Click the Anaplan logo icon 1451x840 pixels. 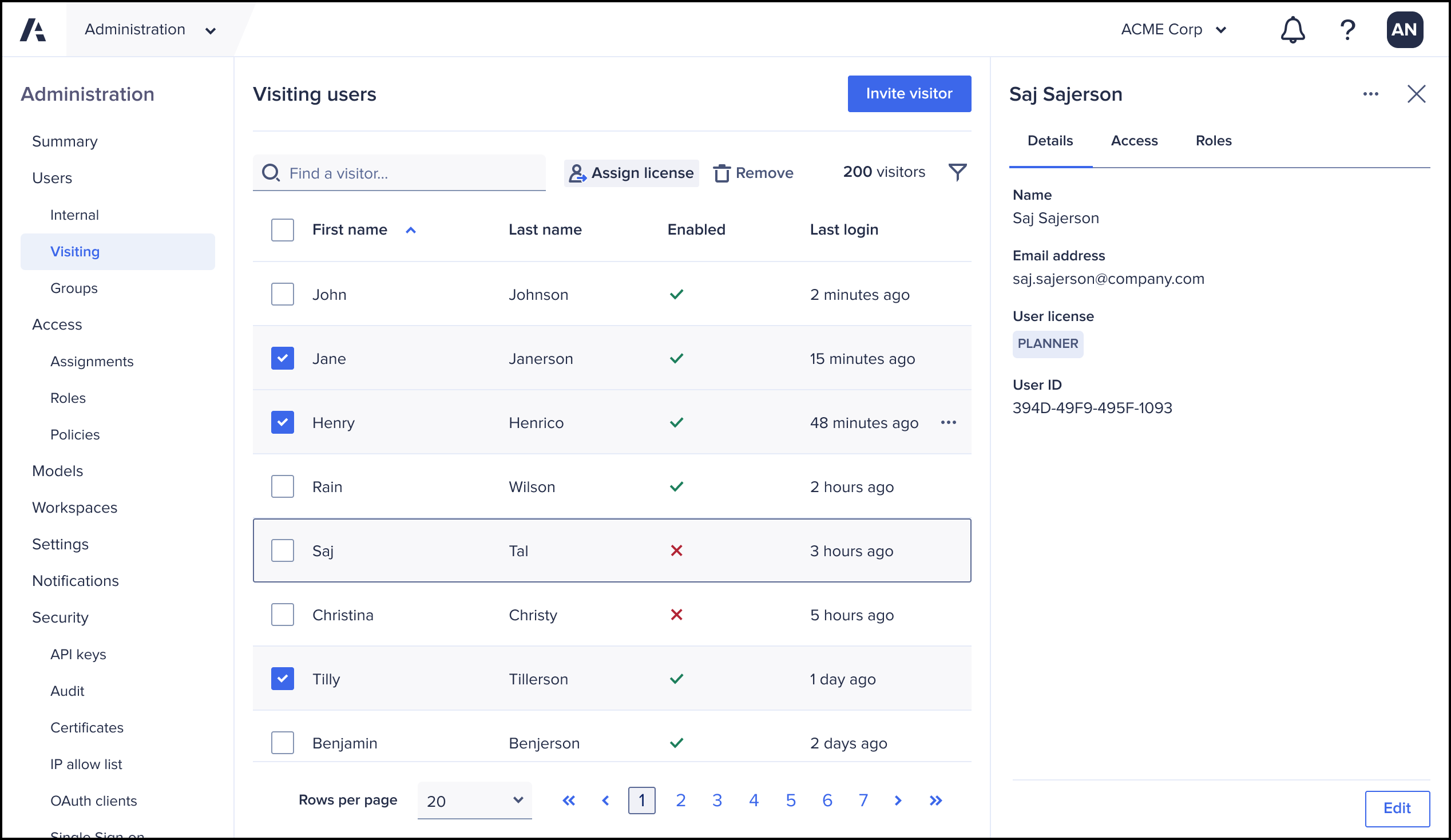[x=33, y=29]
